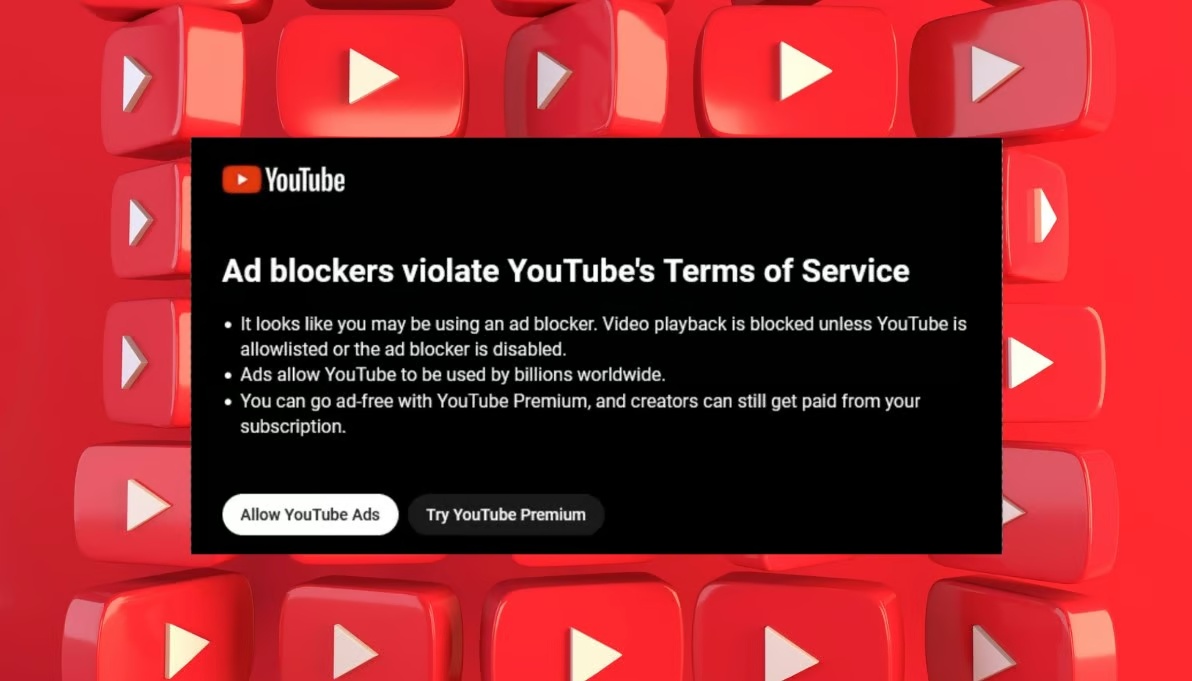
Task: Click the bullet text about YouTube Premium subscription
Action: [580, 413]
